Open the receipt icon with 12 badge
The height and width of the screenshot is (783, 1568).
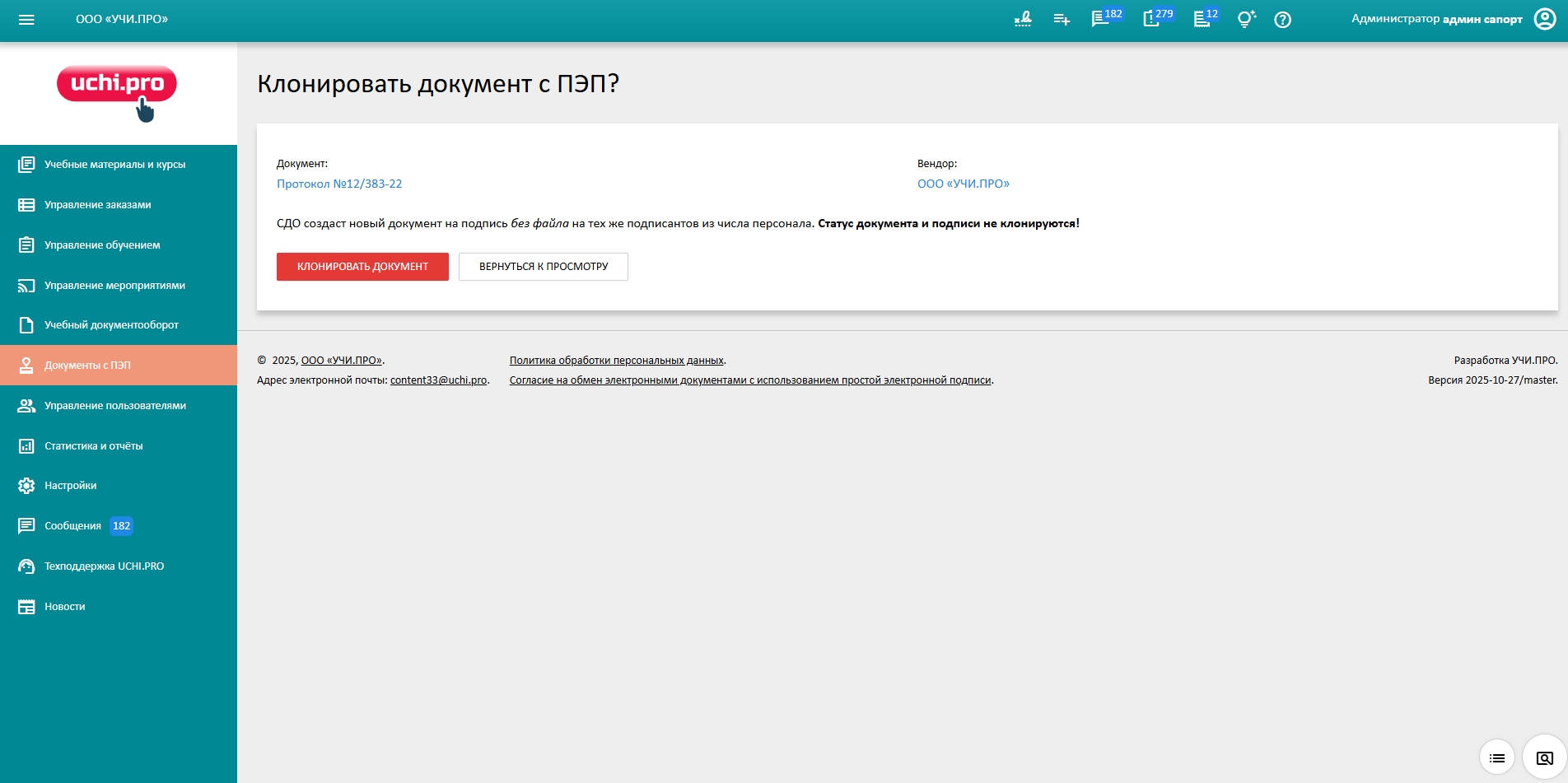(1202, 20)
